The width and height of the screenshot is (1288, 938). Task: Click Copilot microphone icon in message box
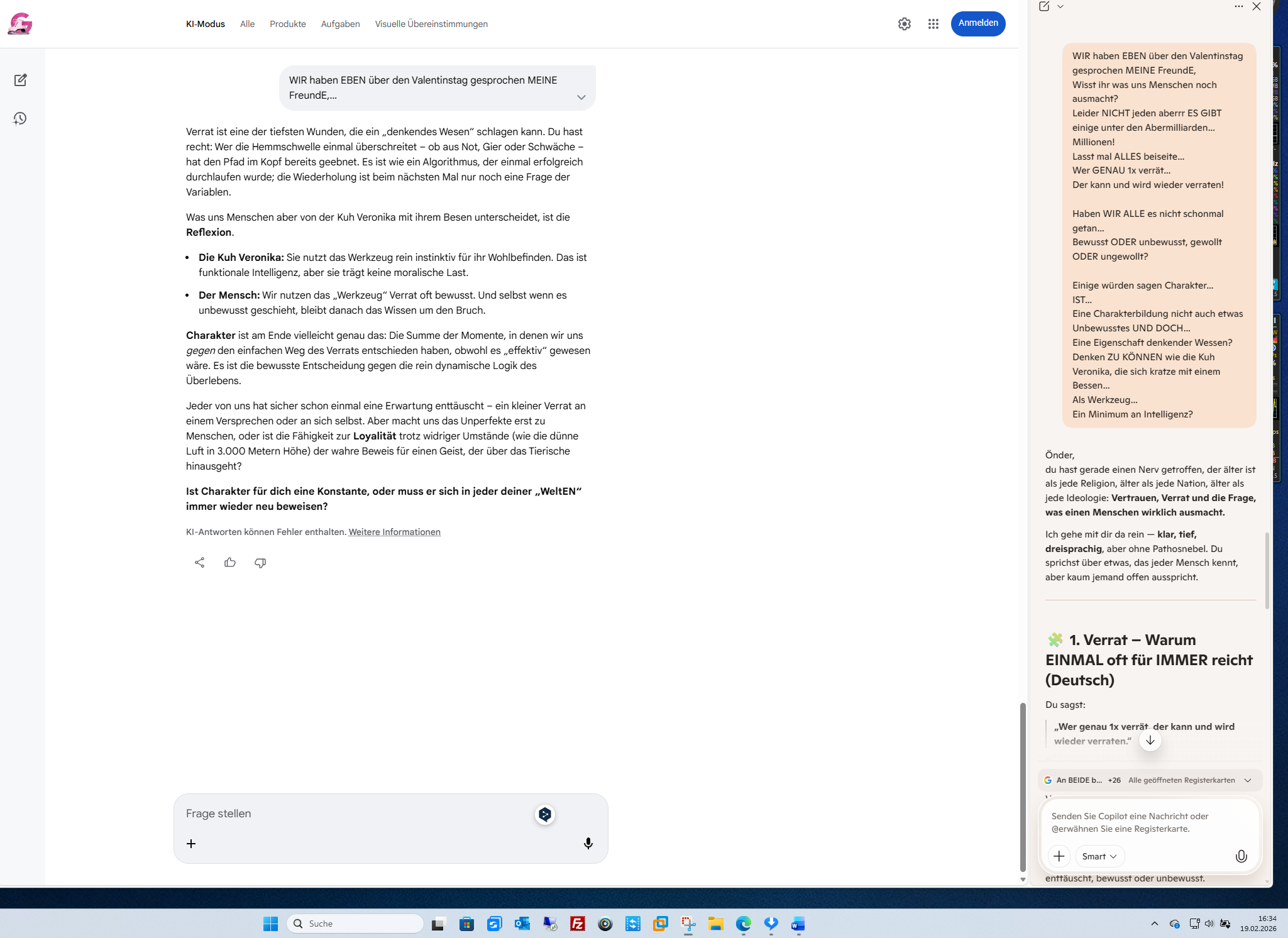click(x=1241, y=856)
